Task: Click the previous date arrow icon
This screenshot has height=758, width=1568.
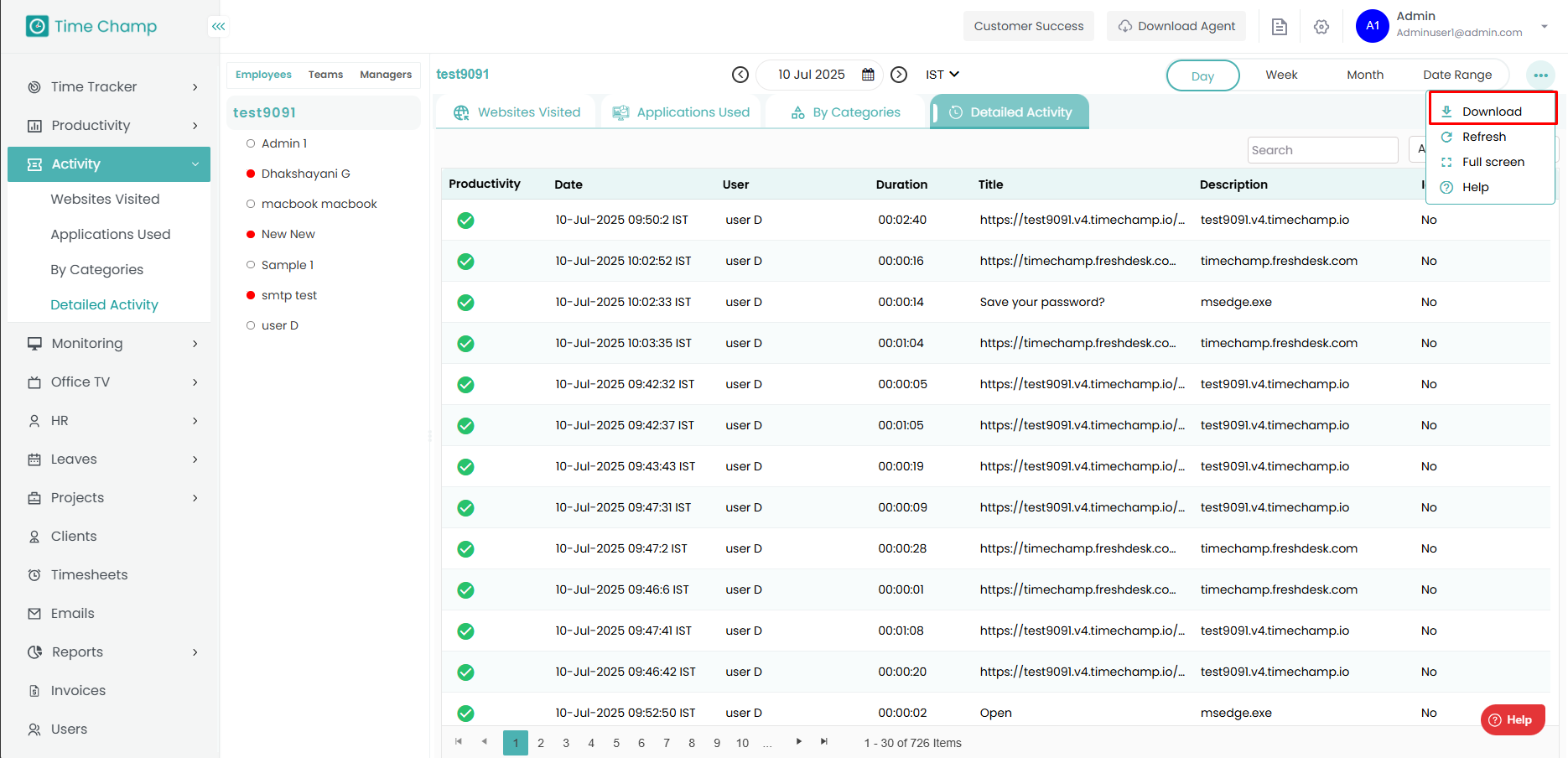Action: pos(740,75)
